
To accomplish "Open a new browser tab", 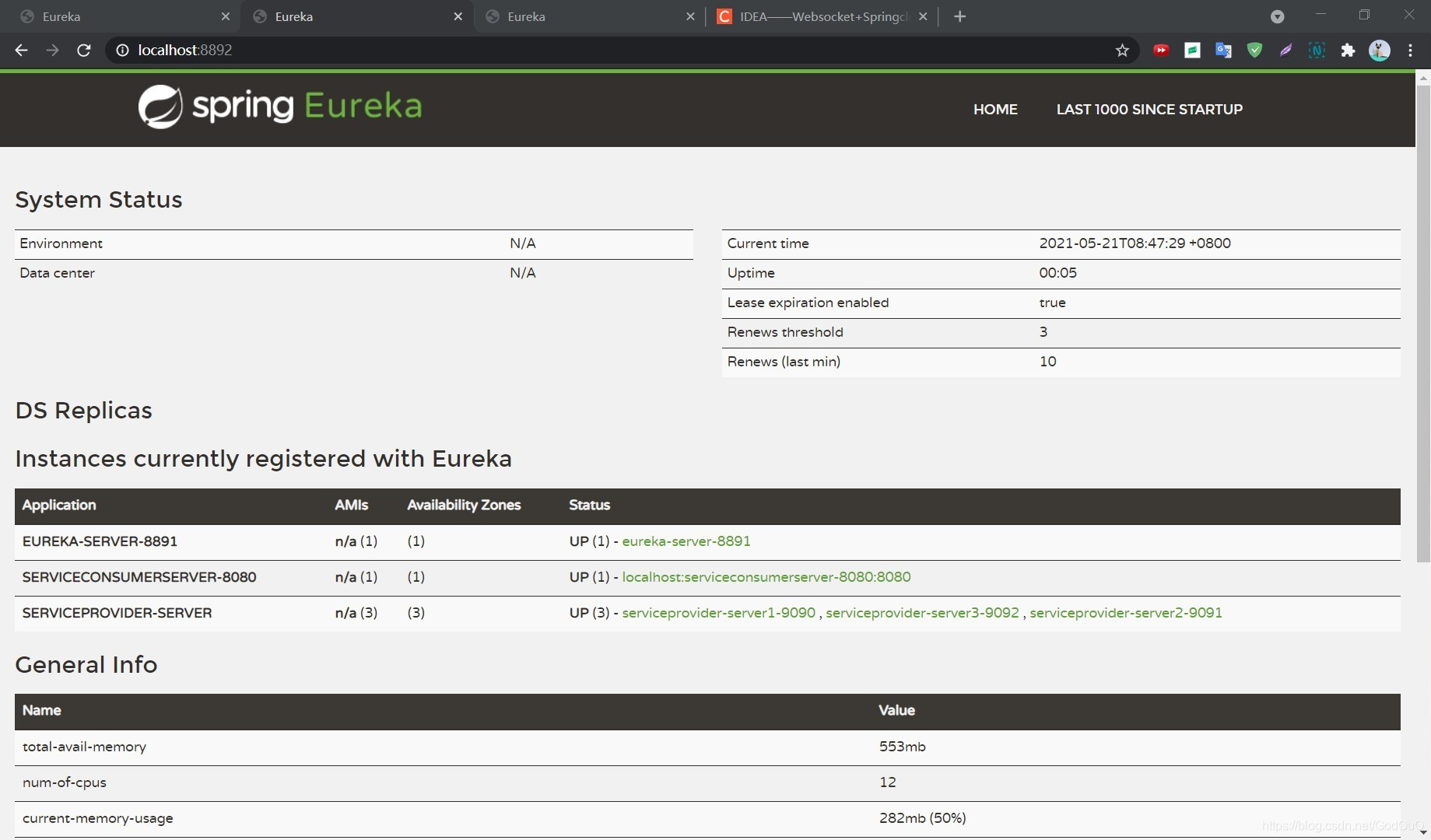I will pos(960,16).
